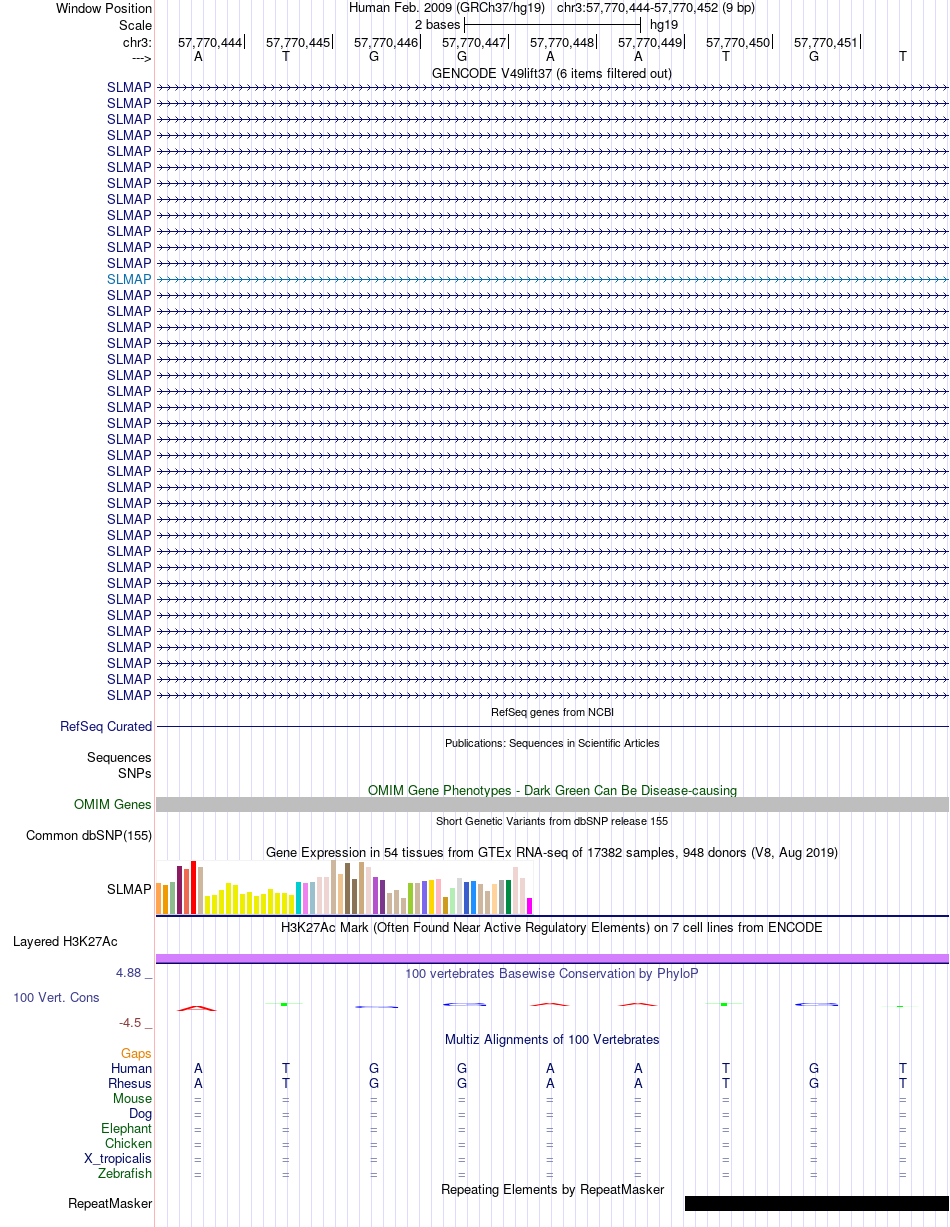Click the tallest bright red GTEx bar

(194, 887)
